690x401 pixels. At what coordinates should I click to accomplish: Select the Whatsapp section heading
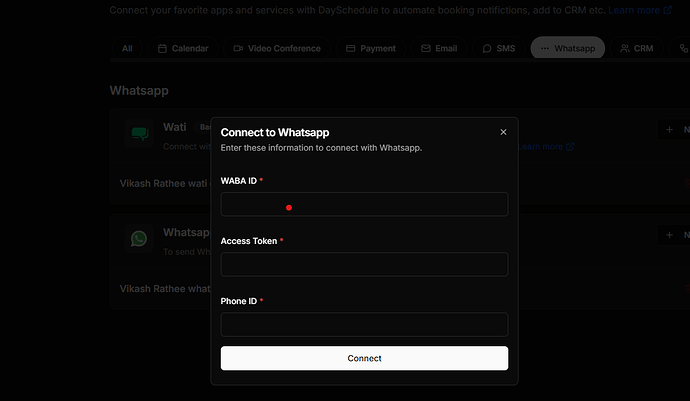click(139, 91)
